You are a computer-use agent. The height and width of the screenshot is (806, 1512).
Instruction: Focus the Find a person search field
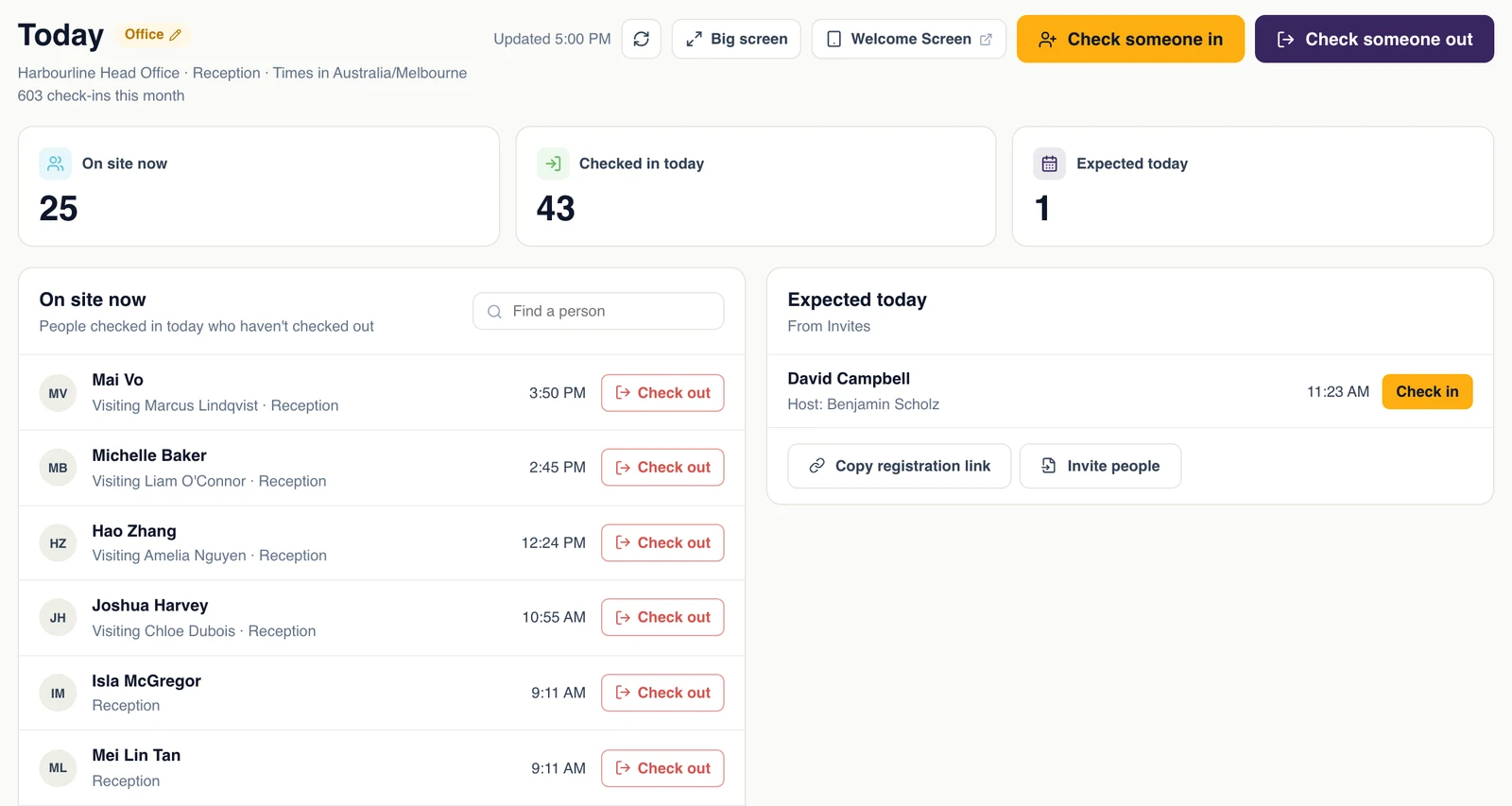point(598,311)
